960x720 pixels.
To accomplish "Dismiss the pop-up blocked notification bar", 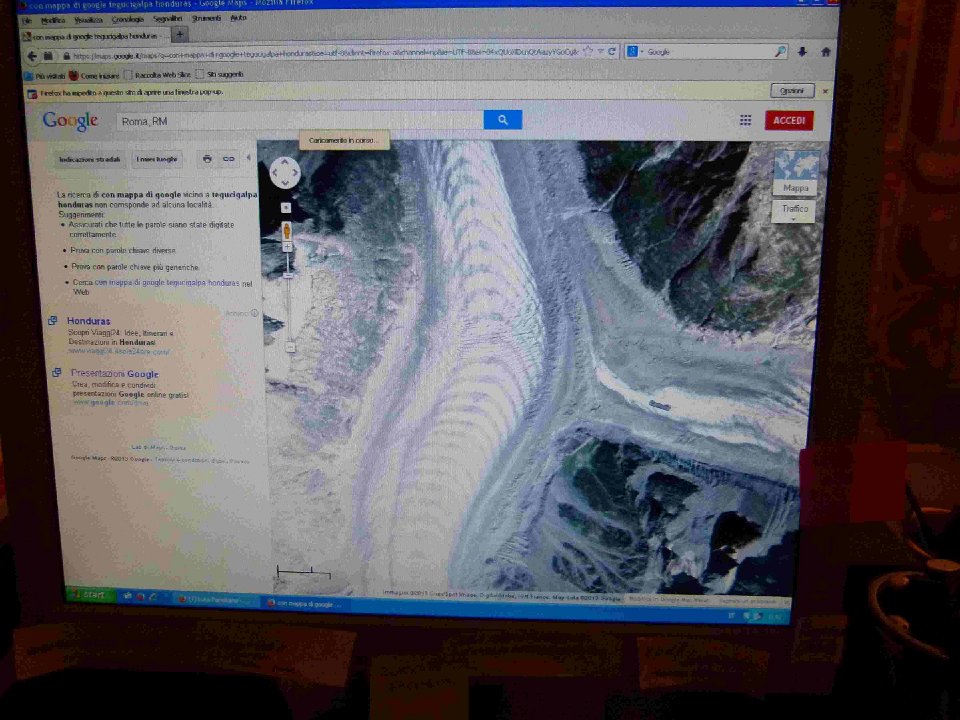I will click(x=825, y=91).
